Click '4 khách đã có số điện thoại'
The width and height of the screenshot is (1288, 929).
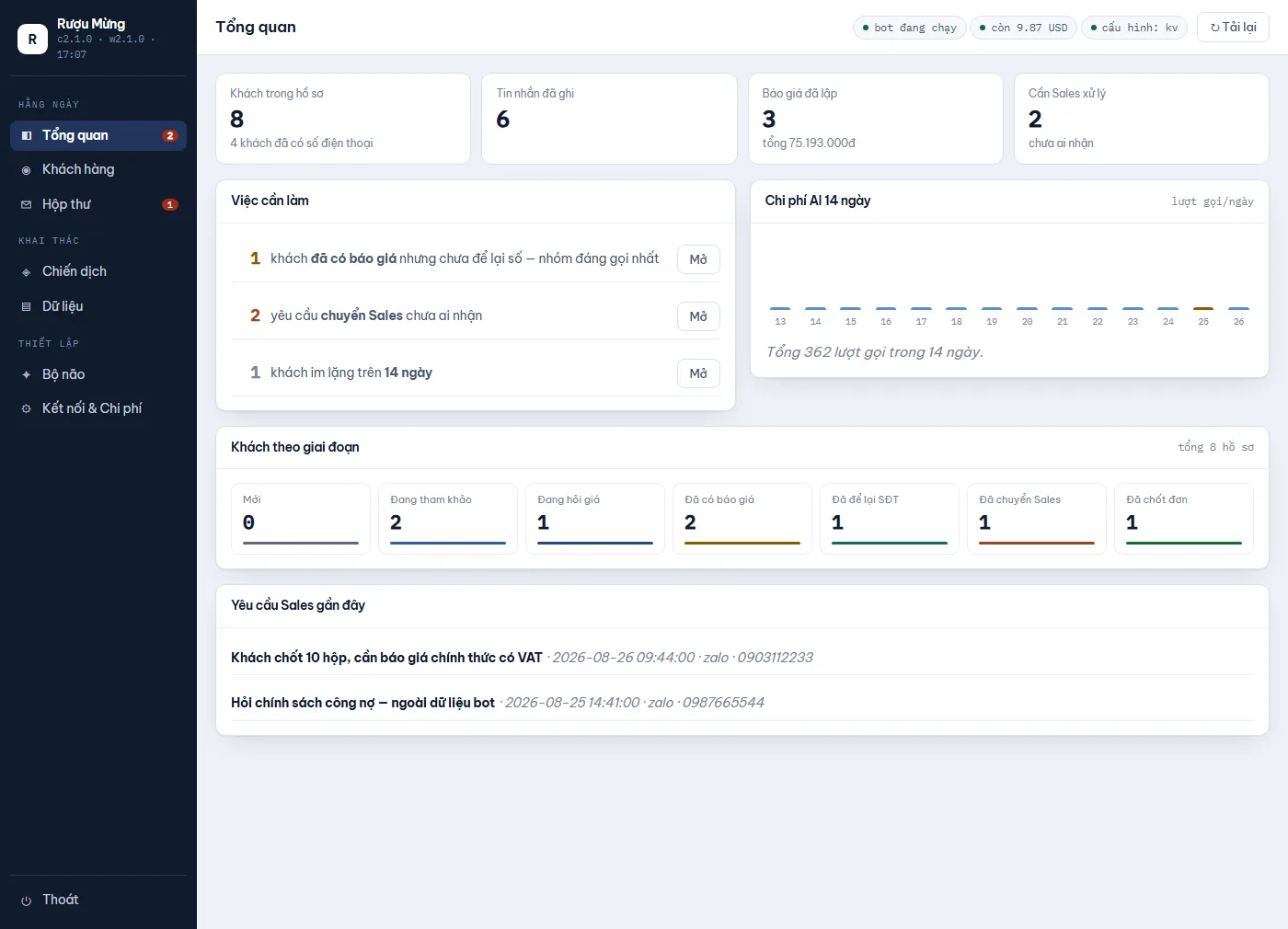302,143
